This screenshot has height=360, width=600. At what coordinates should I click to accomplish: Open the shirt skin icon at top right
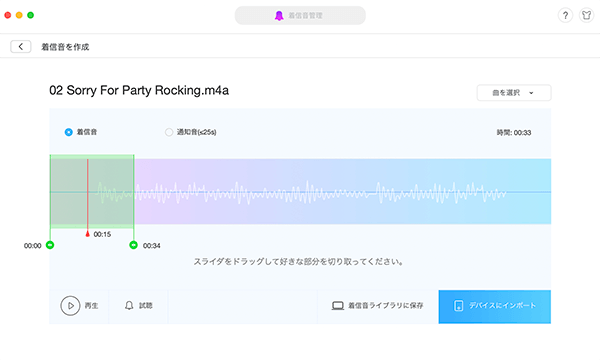tap(586, 15)
